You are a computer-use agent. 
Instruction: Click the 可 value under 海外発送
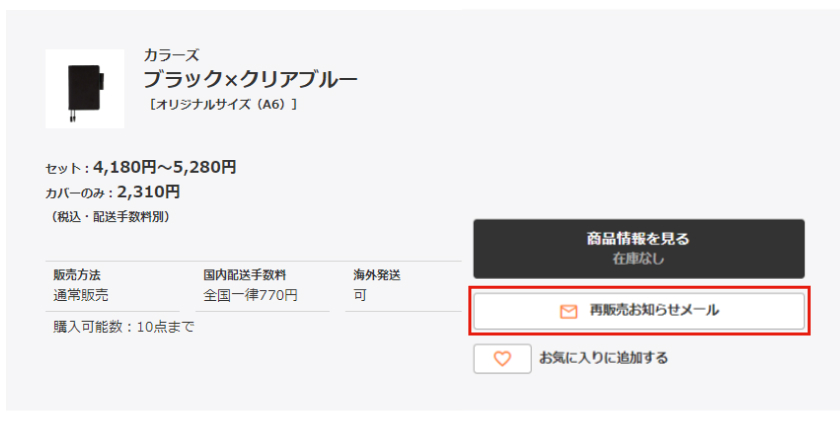pos(360,295)
